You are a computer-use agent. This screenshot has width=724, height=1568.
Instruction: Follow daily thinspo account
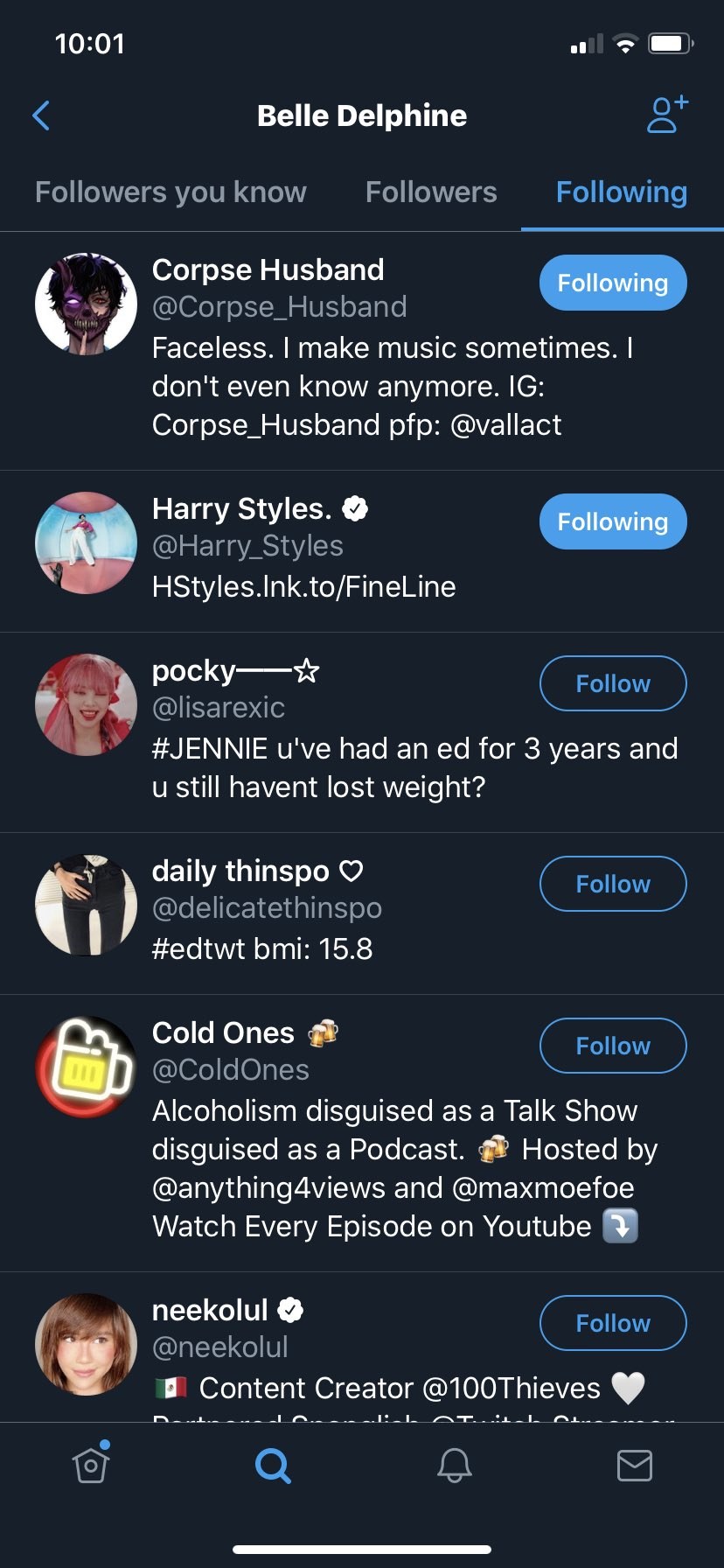pyautogui.click(x=612, y=884)
